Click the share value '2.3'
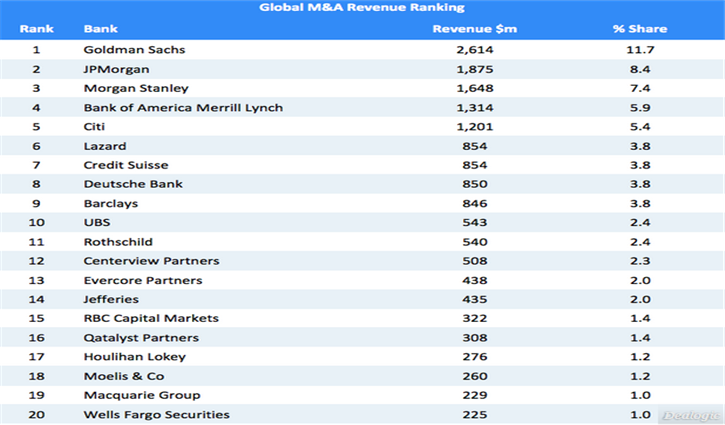Viewport: 725px width, 425px height. click(640, 261)
